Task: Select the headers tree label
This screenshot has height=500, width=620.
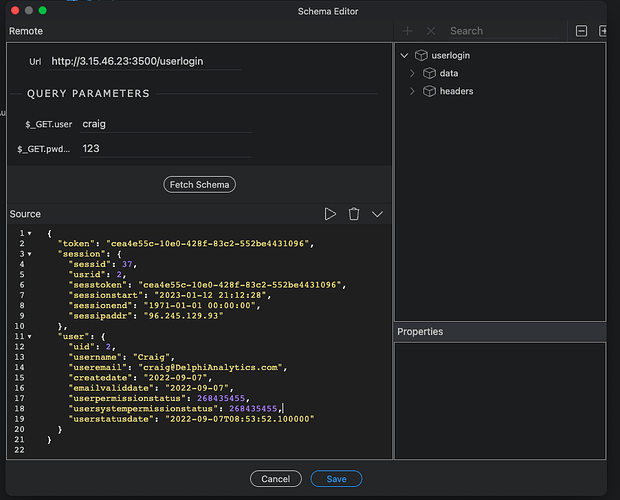Action: [456, 91]
